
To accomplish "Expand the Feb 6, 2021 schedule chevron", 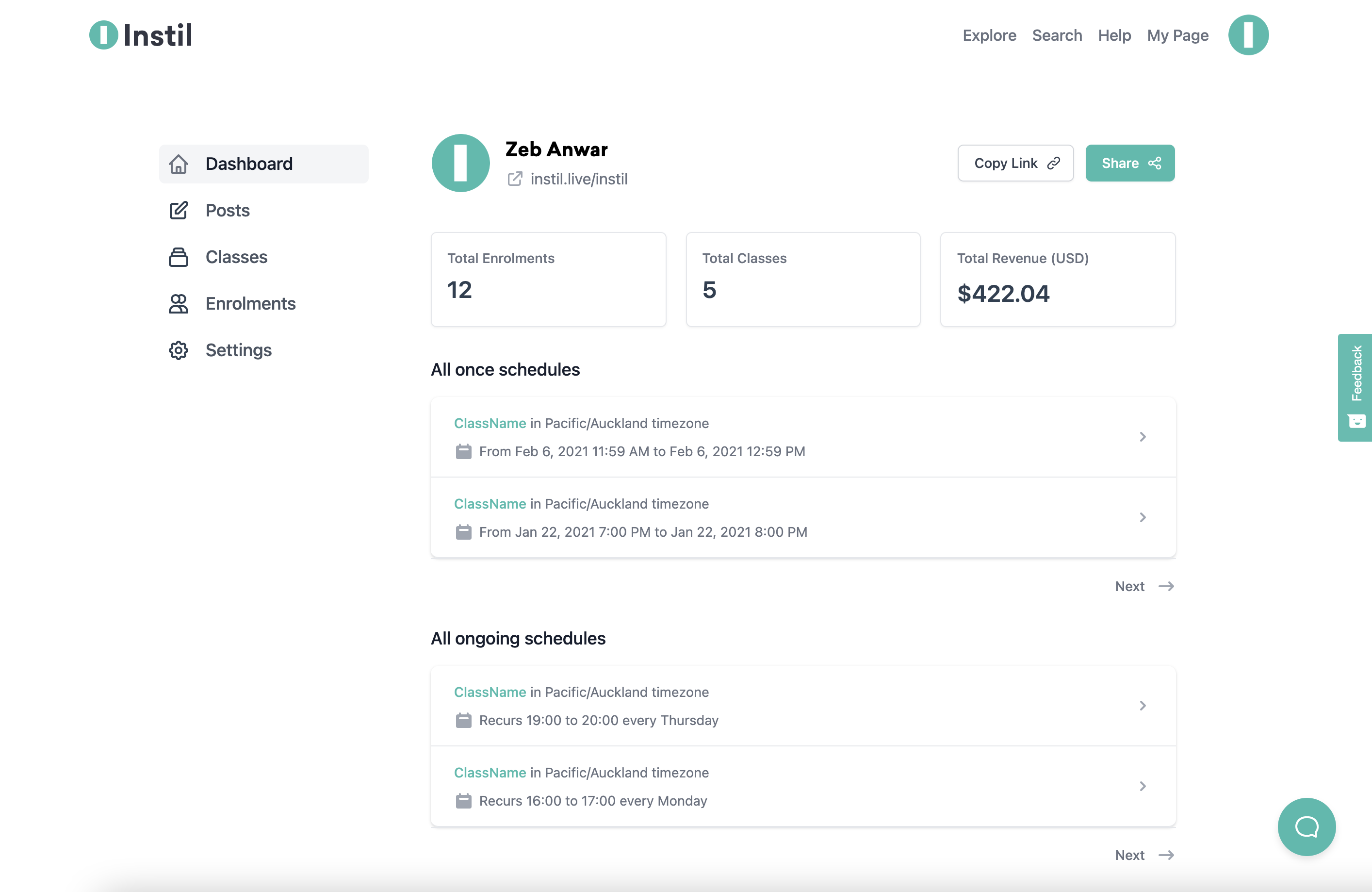I will pos(1142,436).
